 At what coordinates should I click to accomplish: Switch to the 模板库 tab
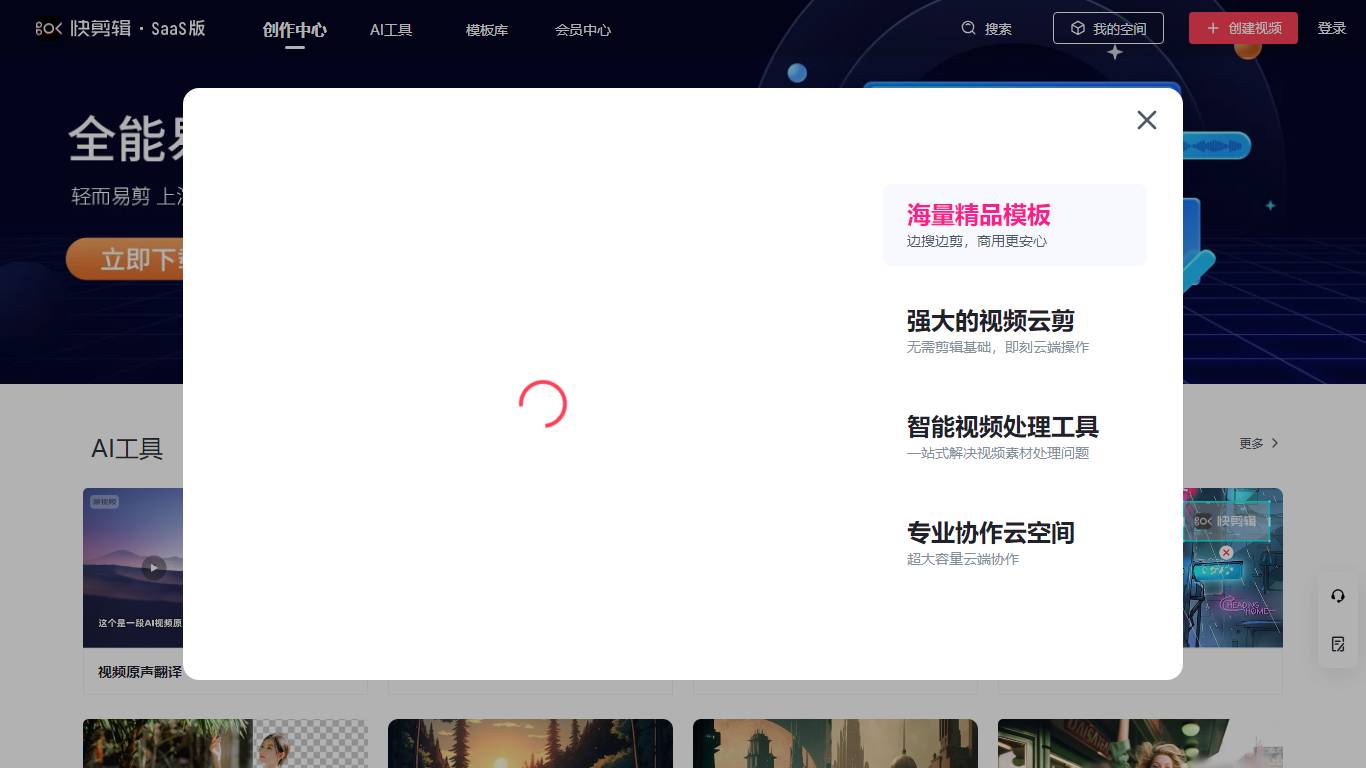tap(486, 30)
